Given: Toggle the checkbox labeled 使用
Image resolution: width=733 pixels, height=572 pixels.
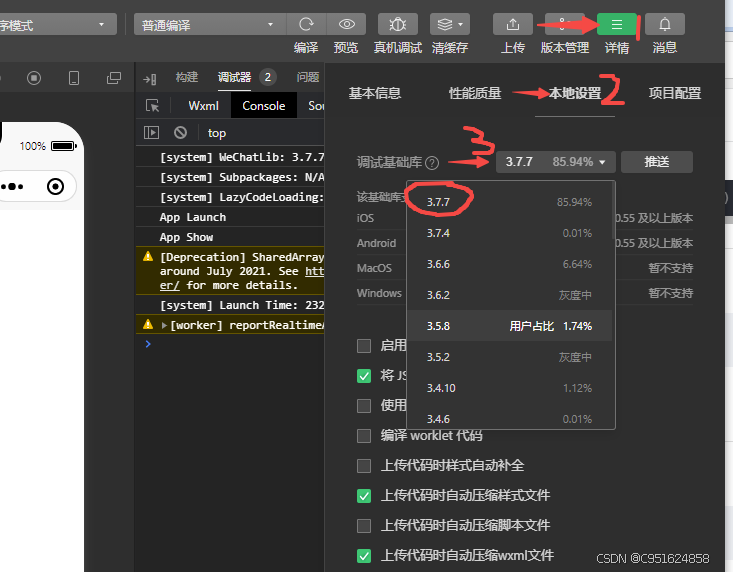Looking at the screenshot, I should pos(364,406).
